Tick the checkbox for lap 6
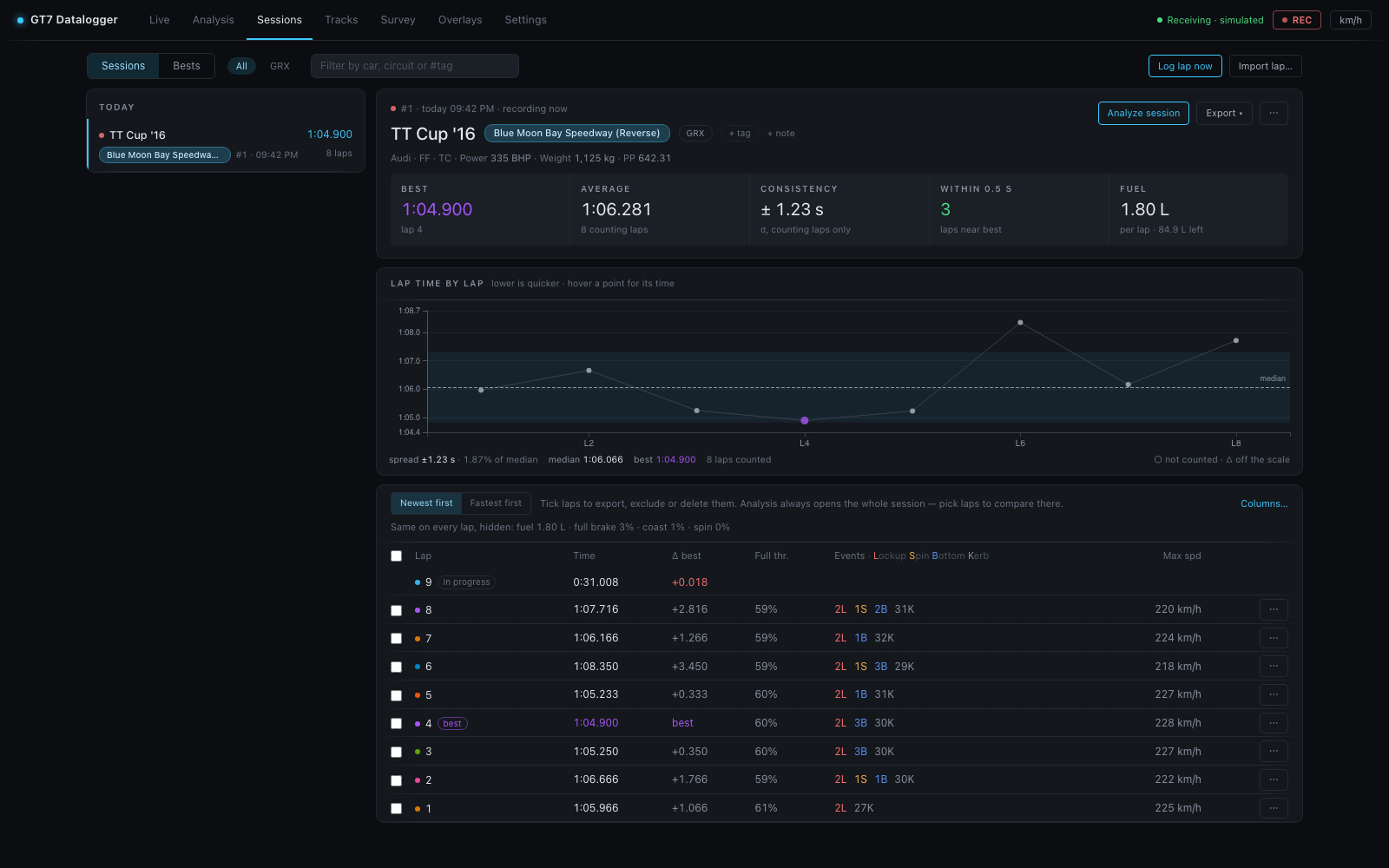This screenshot has height=868, width=1389. [x=397, y=667]
